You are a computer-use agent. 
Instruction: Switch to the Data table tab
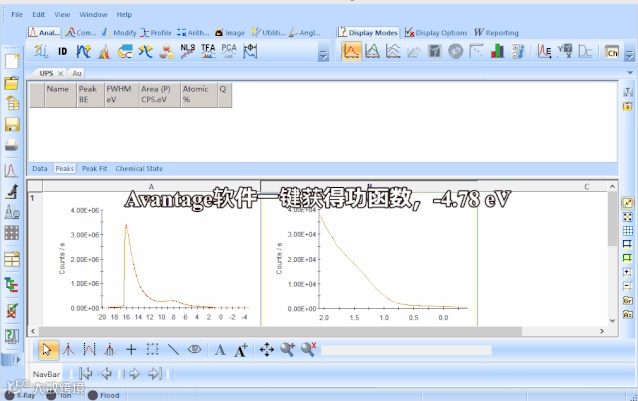[x=40, y=168]
